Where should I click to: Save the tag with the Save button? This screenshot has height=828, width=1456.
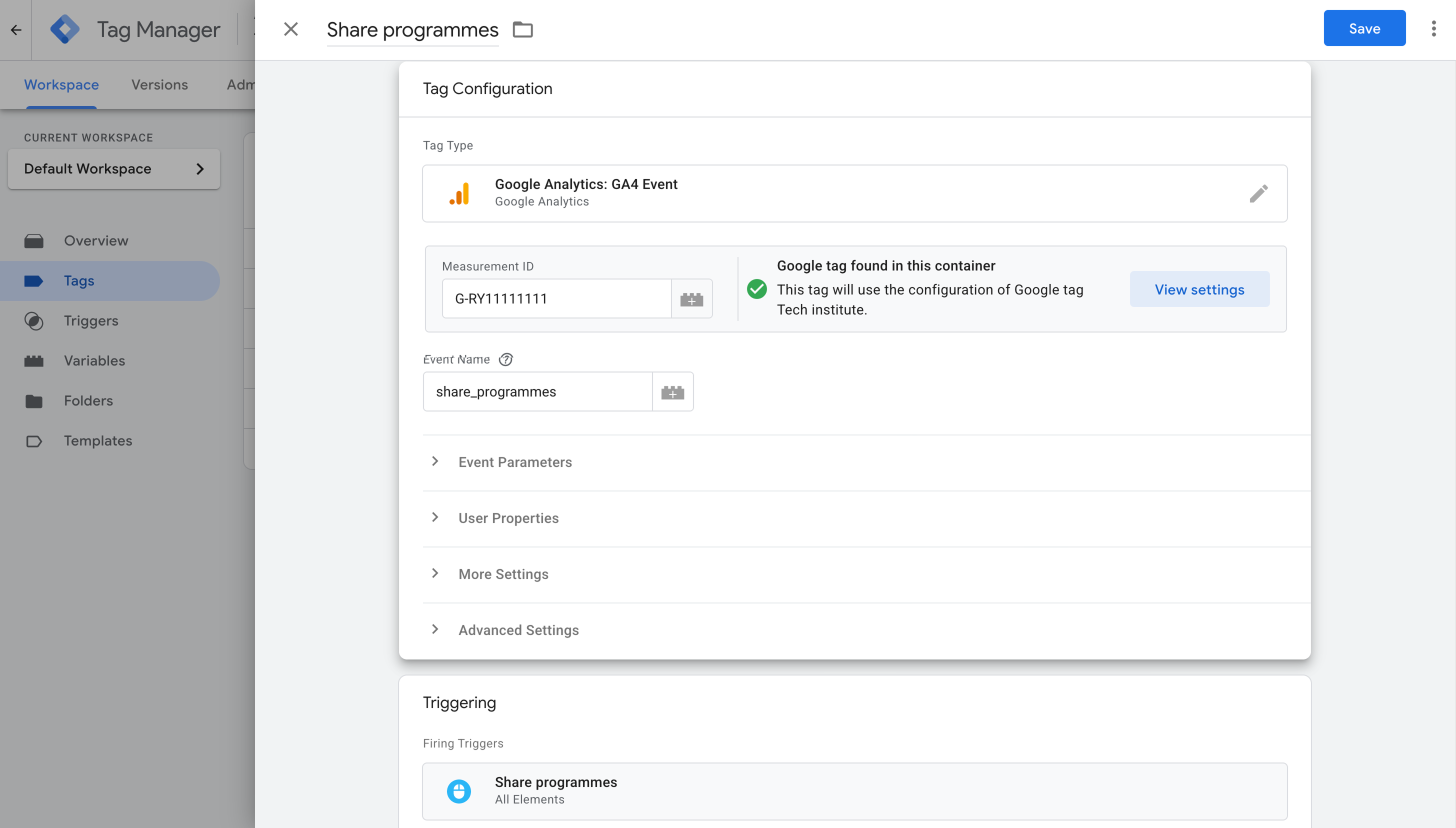pyautogui.click(x=1364, y=28)
